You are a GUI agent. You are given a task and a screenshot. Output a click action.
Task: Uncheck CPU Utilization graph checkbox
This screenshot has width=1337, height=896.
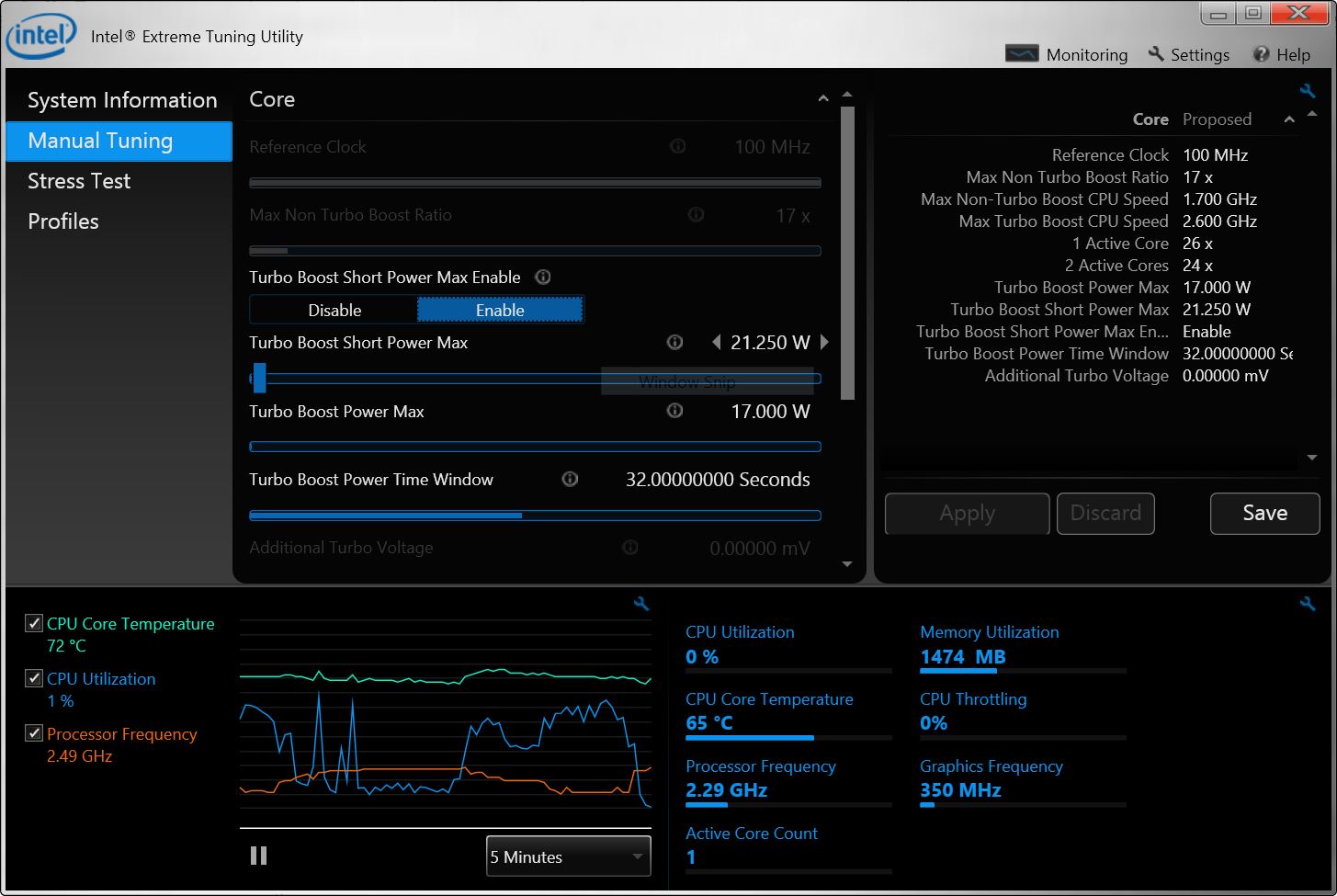[x=34, y=678]
